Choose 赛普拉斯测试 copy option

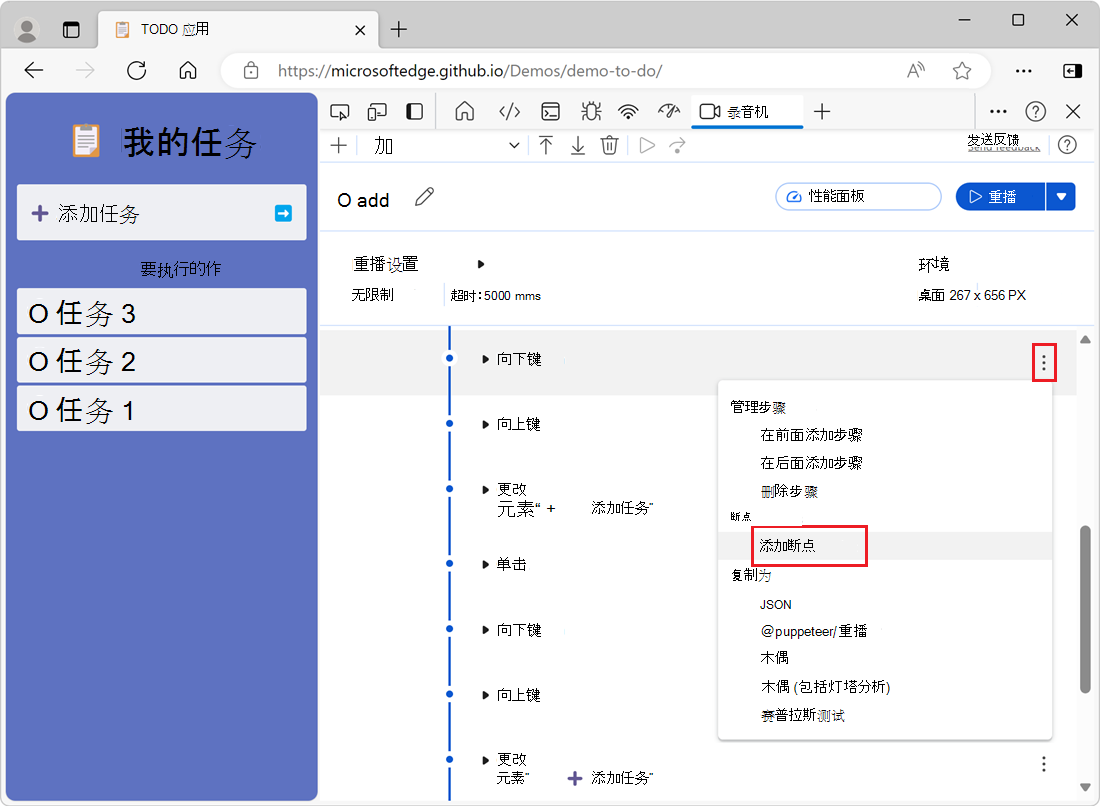point(803,716)
